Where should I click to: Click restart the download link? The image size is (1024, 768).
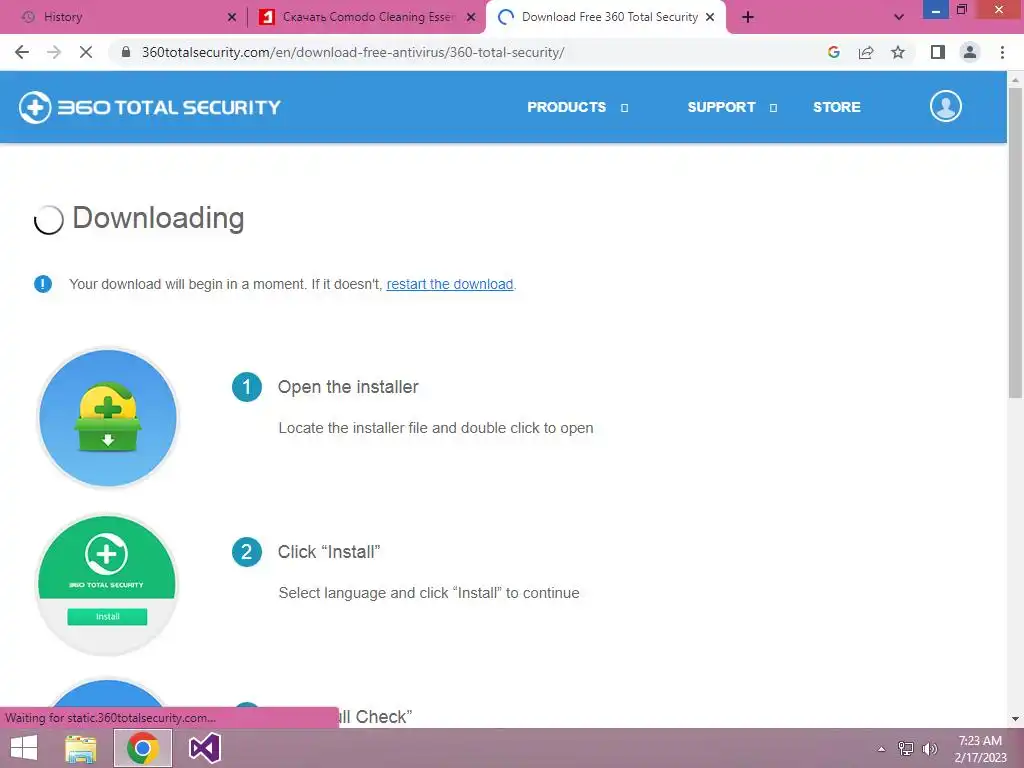point(449,284)
